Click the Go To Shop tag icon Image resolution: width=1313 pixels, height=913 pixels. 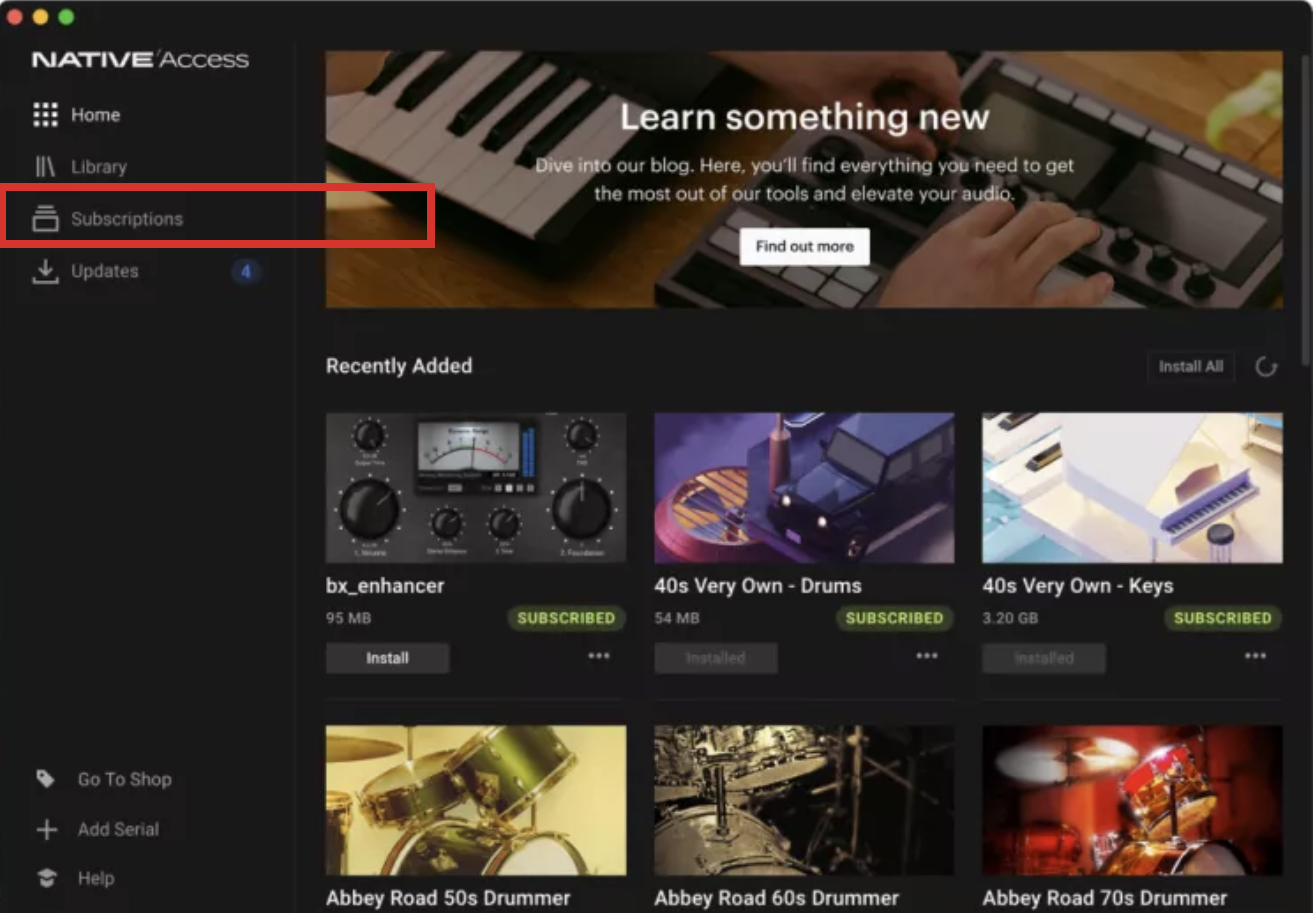pos(45,778)
